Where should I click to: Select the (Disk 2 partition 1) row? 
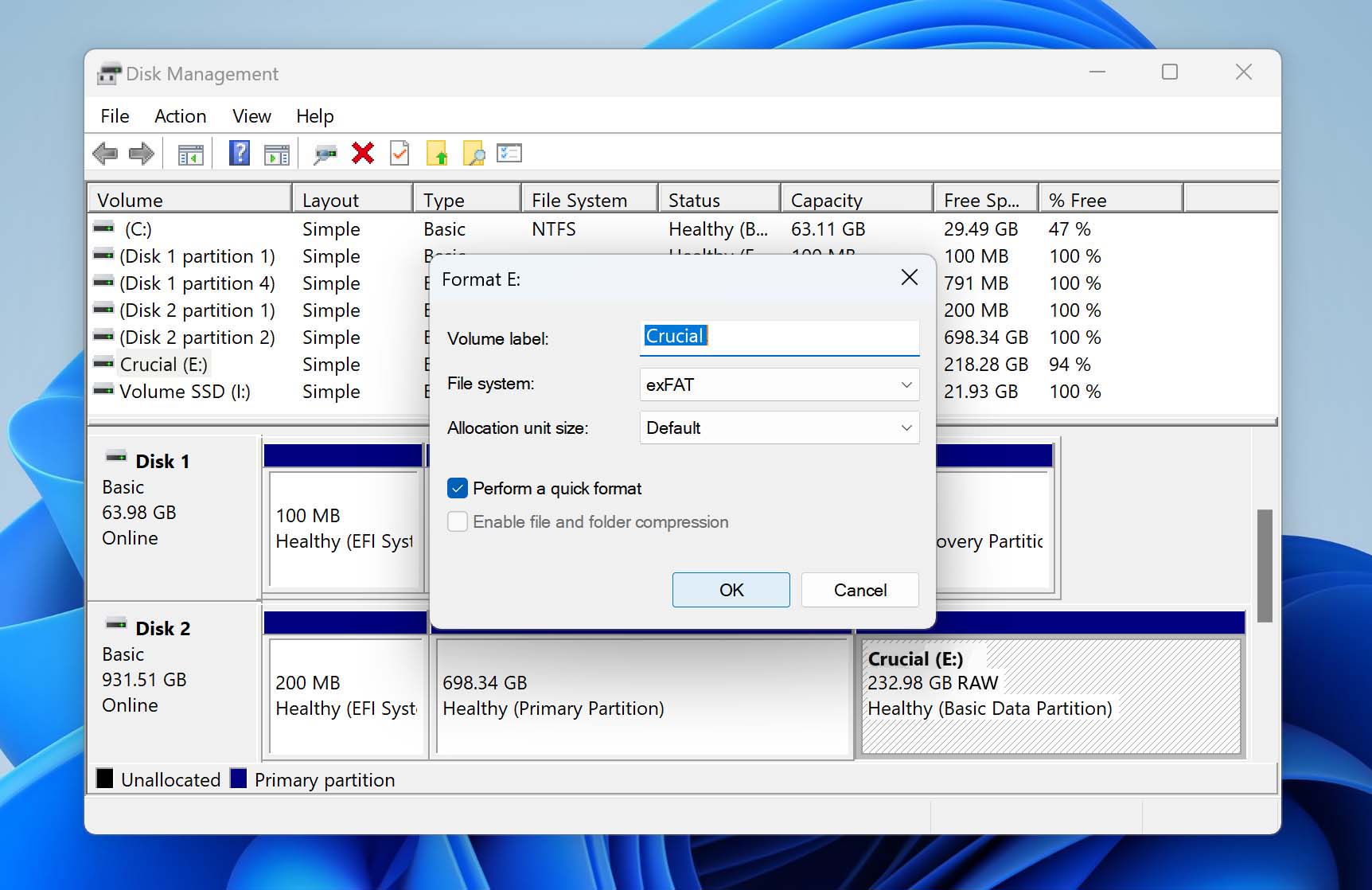(197, 310)
